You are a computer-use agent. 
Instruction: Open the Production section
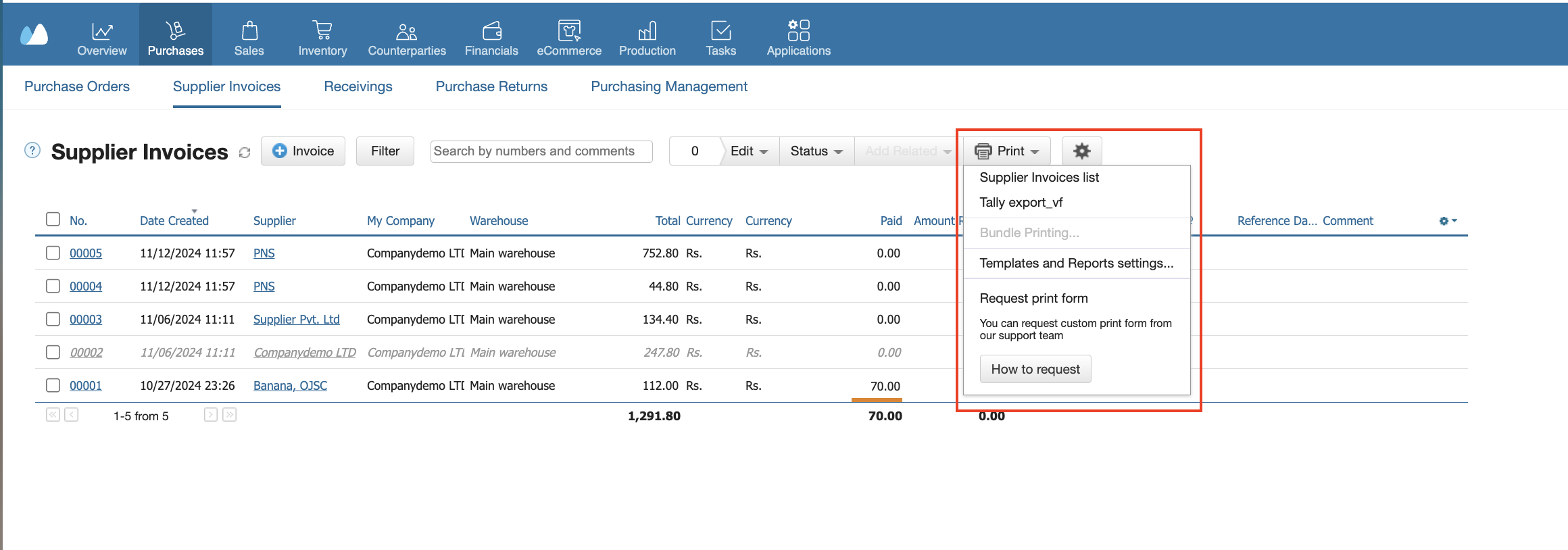click(647, 39)
